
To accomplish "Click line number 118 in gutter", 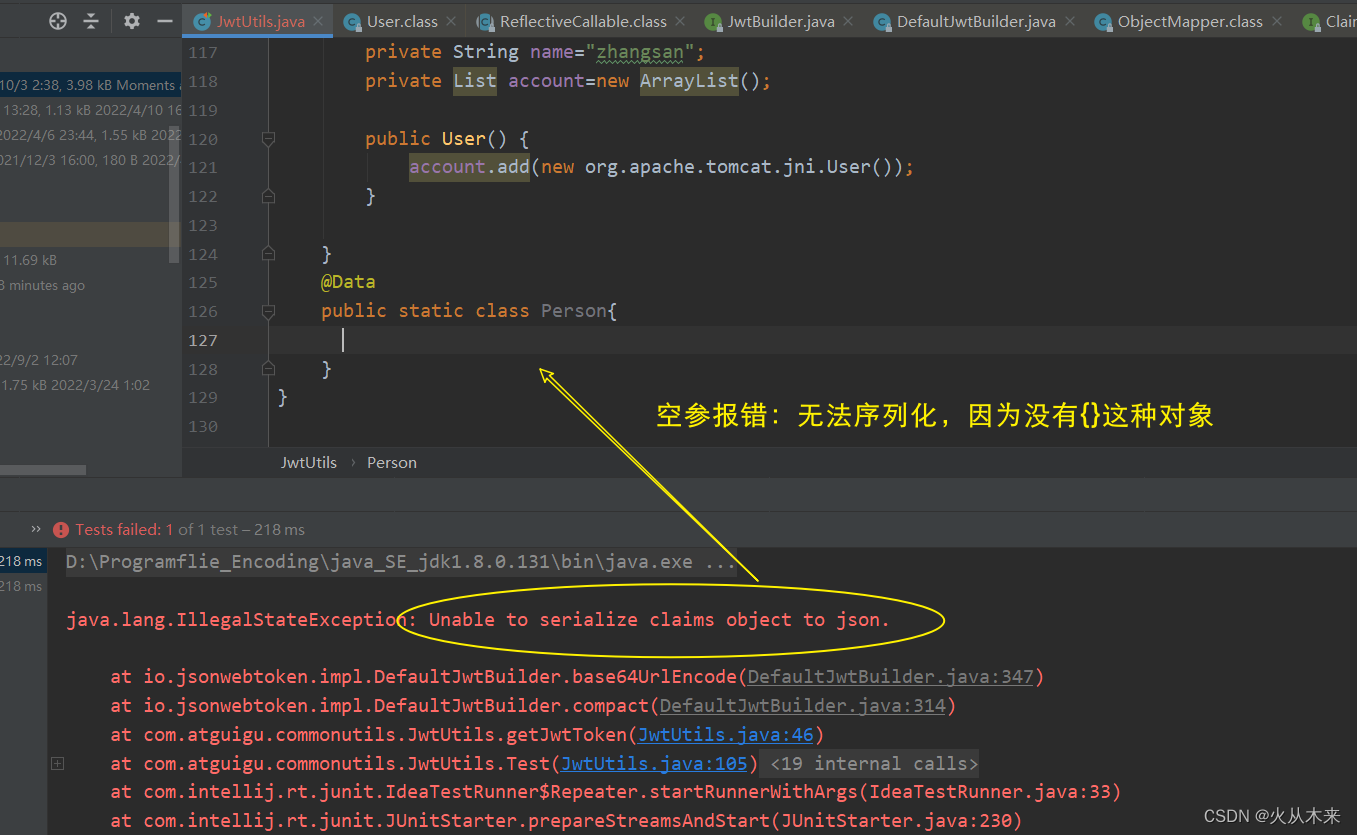I will tap(203, 81).
